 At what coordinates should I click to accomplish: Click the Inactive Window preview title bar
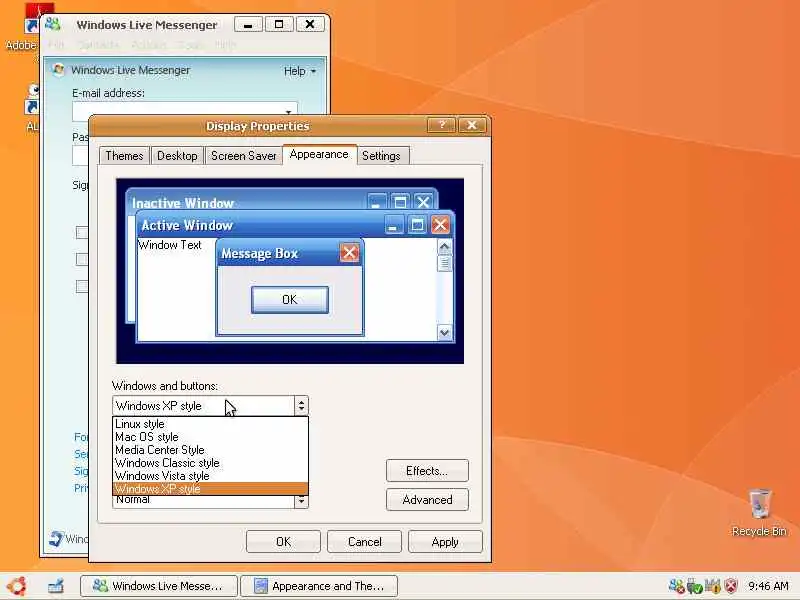click(282, 201)
